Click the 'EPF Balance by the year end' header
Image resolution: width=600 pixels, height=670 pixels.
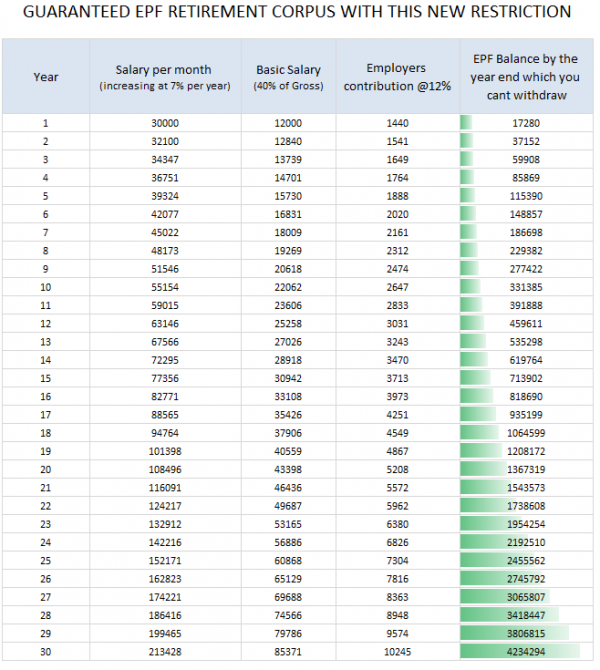pyautogui.click(x=519, y=77)
